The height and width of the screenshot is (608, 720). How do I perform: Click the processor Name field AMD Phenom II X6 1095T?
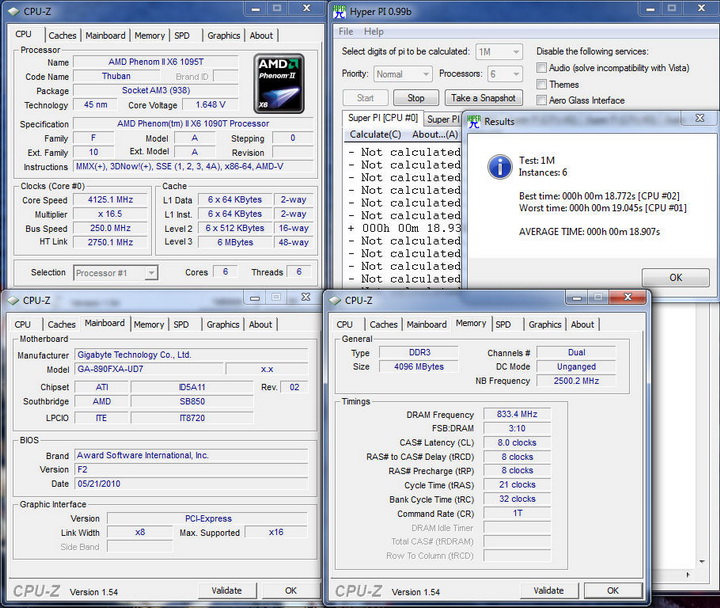click(156, 62)
